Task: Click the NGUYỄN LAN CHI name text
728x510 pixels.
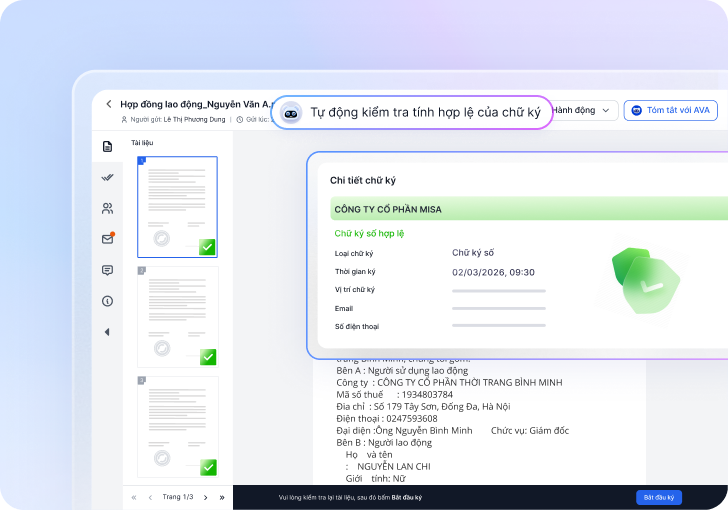Action: (394, 466)
